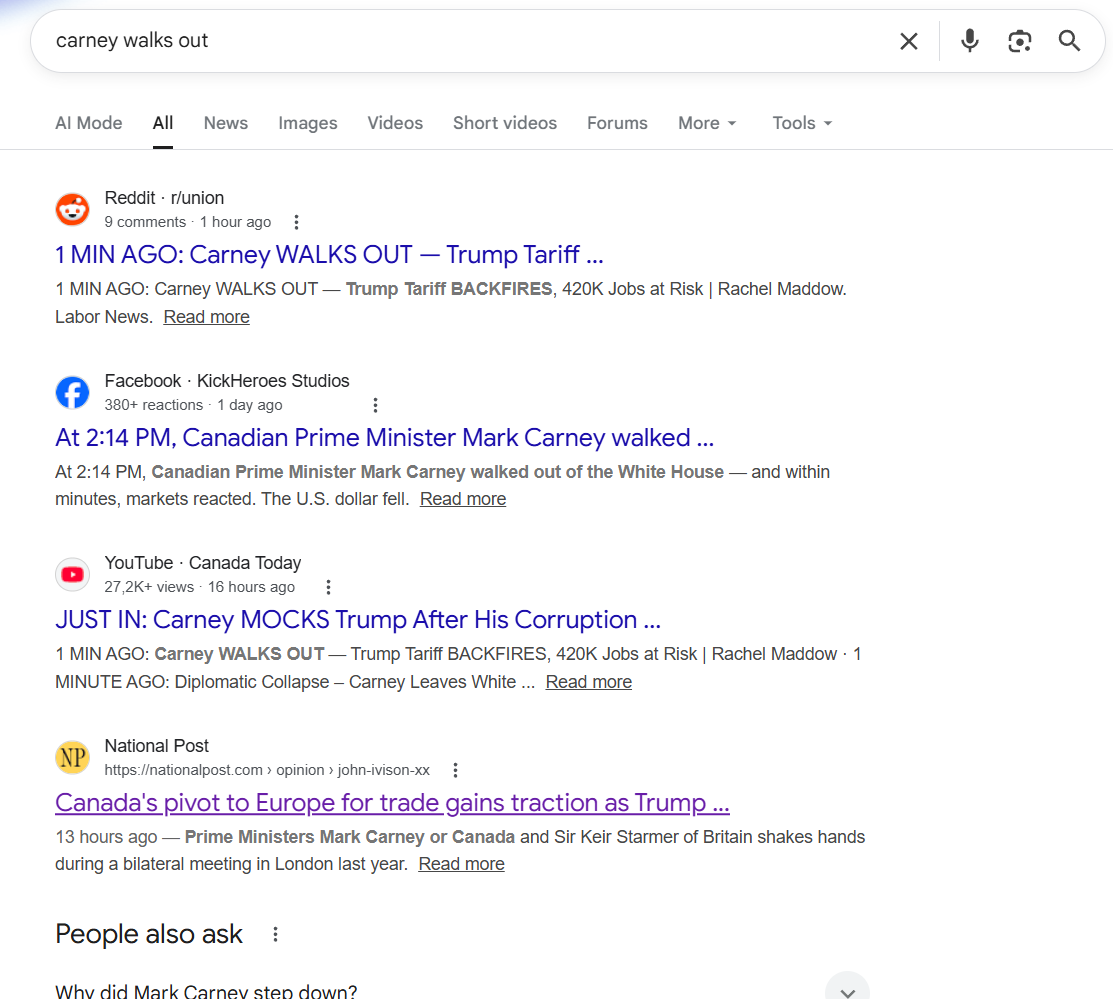Click the National Post NP favicon
Screen dimensions: 1113x999
[72, 757]
